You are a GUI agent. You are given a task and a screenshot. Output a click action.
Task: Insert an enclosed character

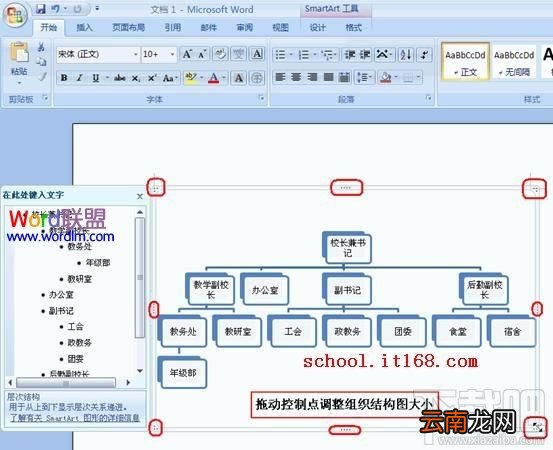[257, 78]
